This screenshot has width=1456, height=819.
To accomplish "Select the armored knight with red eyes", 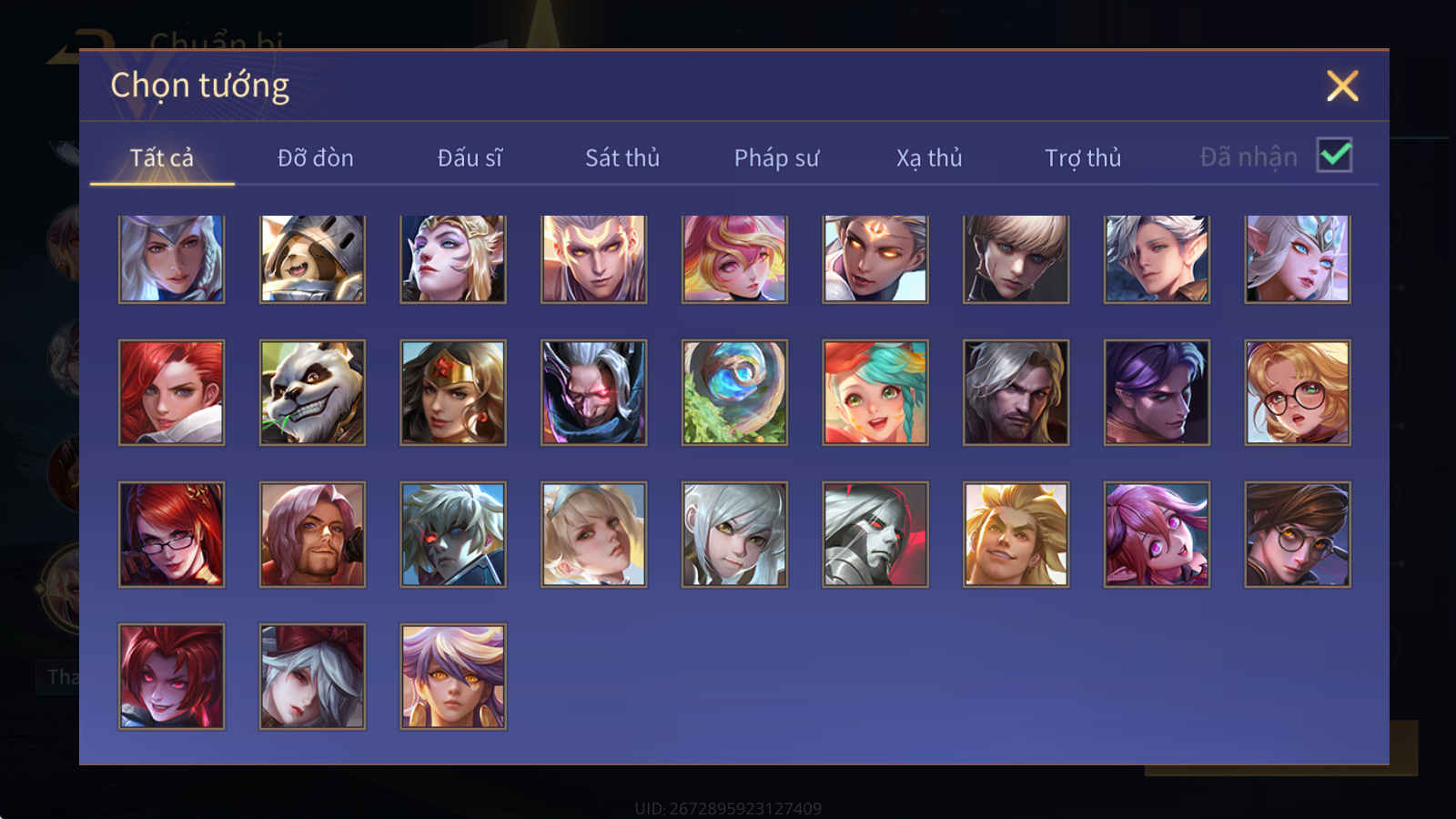I will click(x=875, y=534).
